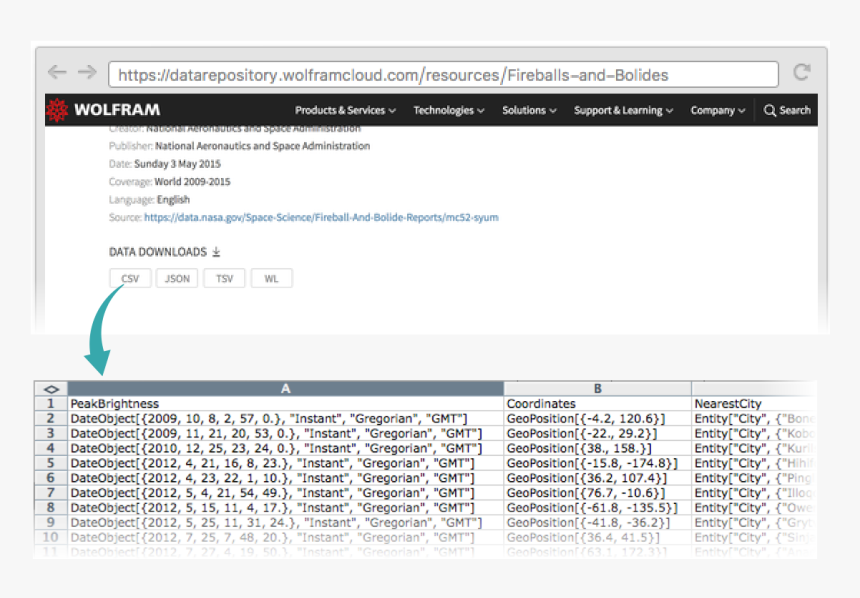This screenshot has width=860, height=598.
Task: Click the GeoPosition[{-4.2, 120.6}] cell
Action: tap(598, 419)
